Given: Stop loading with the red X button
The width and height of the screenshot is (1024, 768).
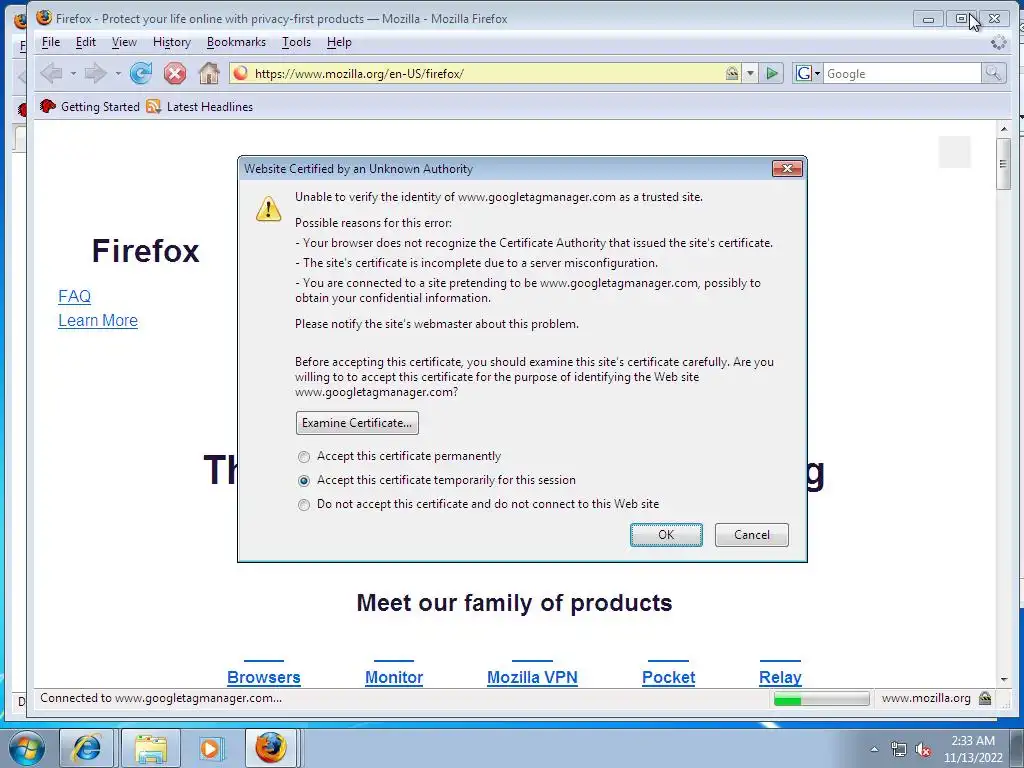Looking at the screenshot, I should point(174,73).
